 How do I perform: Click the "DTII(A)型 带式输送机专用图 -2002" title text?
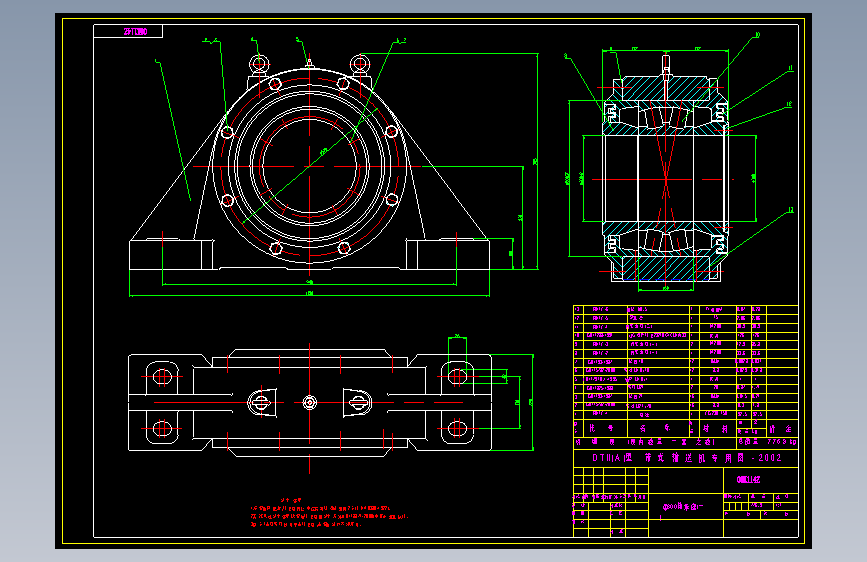coord(686,457)
